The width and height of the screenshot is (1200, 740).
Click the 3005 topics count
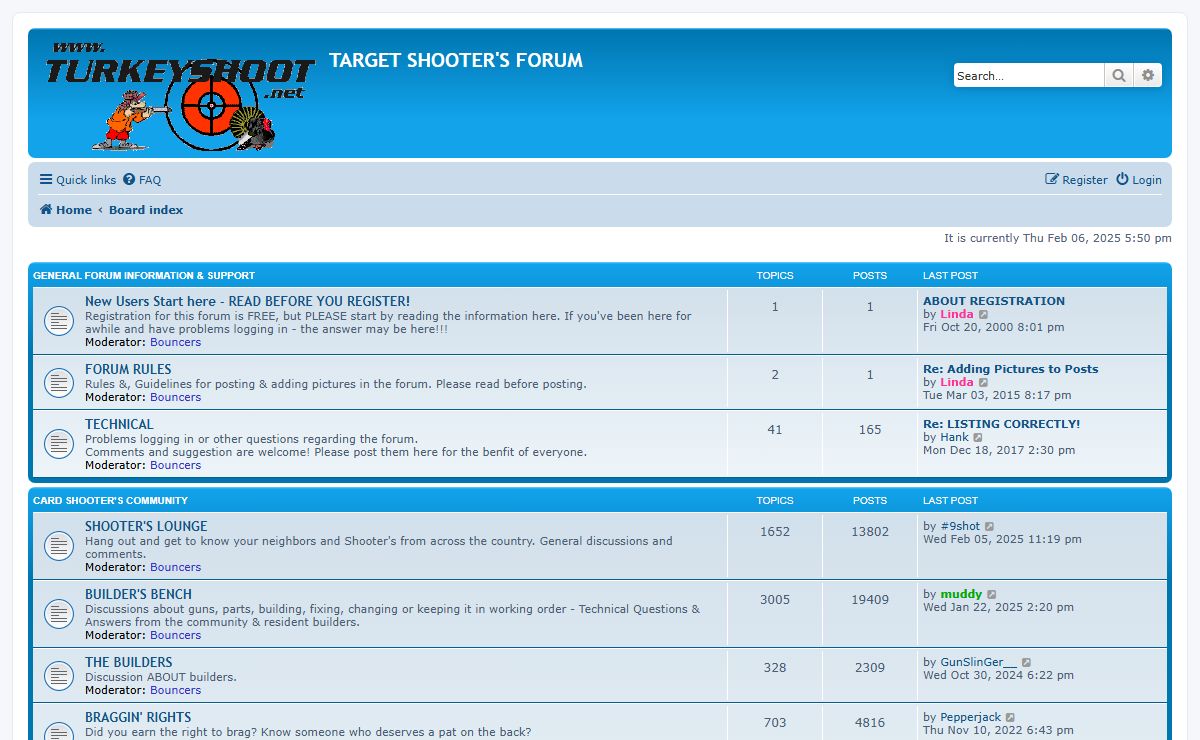[775, 600]
